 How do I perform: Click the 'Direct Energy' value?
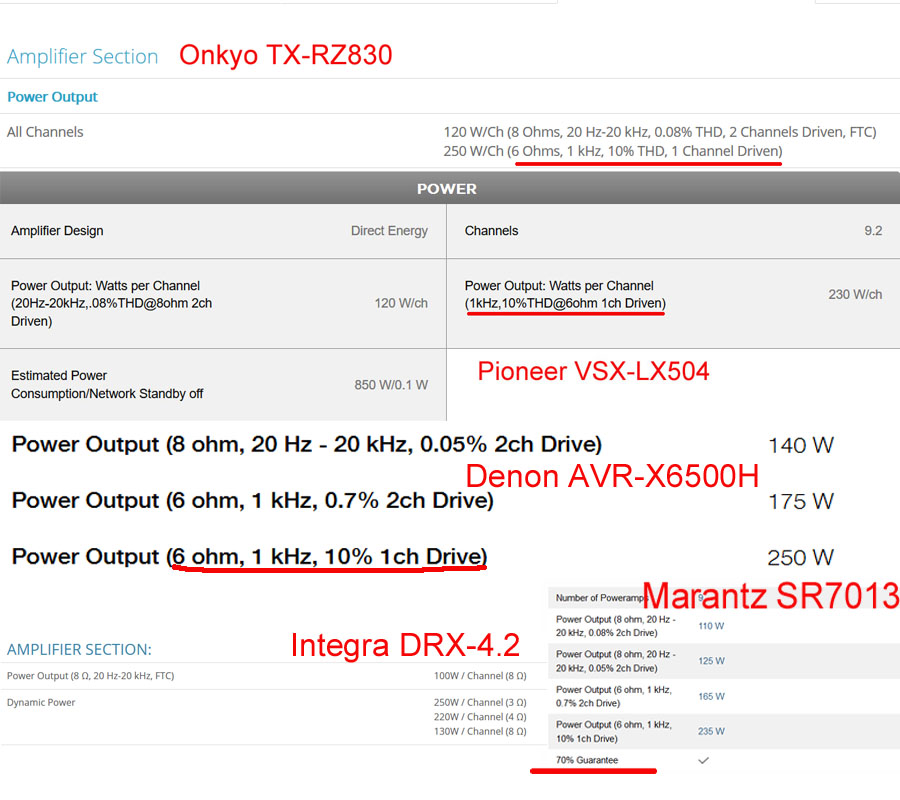click(389, 231)
